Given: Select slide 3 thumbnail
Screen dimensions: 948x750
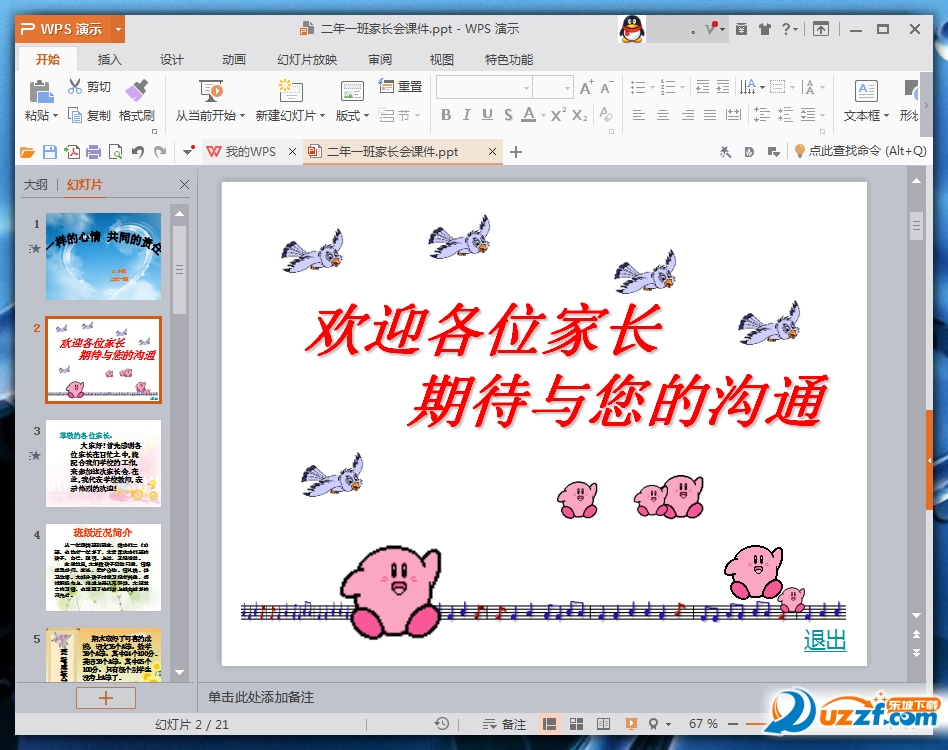Looking at the screenshot, I should point(103,464).
